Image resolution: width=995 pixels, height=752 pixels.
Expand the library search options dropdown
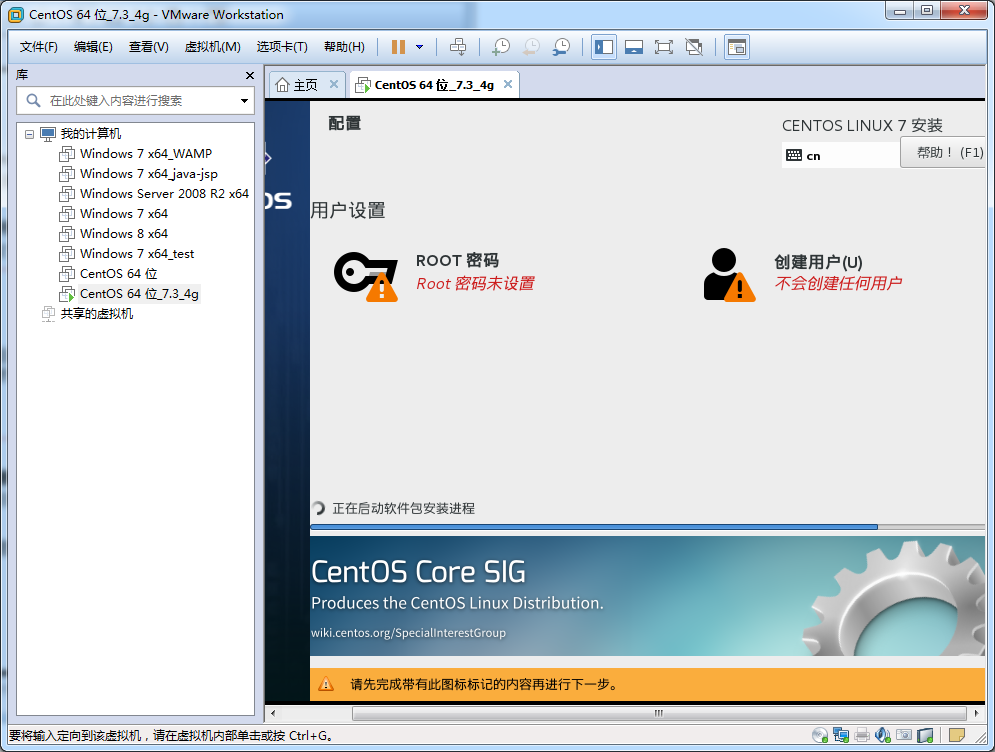(244, 101)
